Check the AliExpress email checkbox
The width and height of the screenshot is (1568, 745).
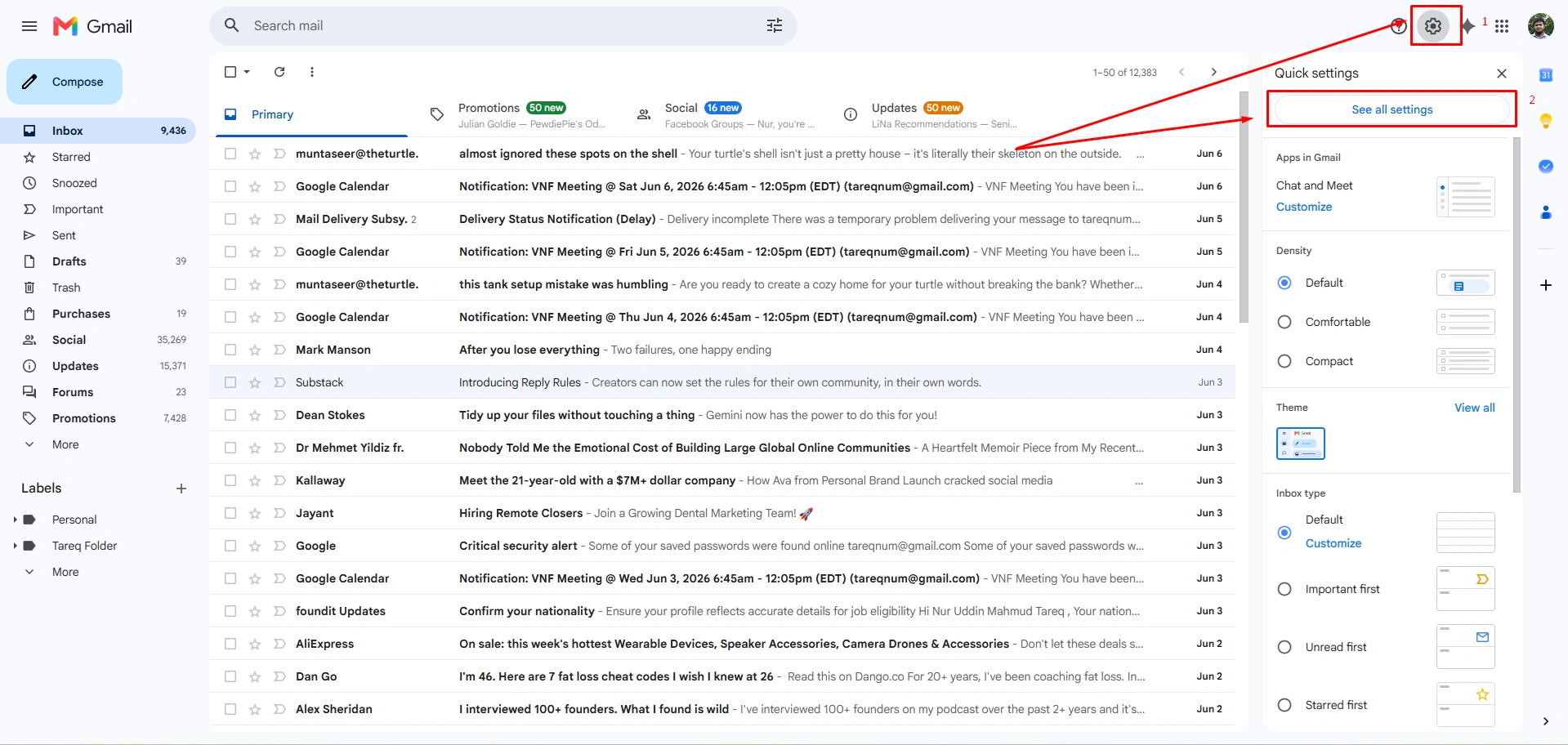(230, 644)
